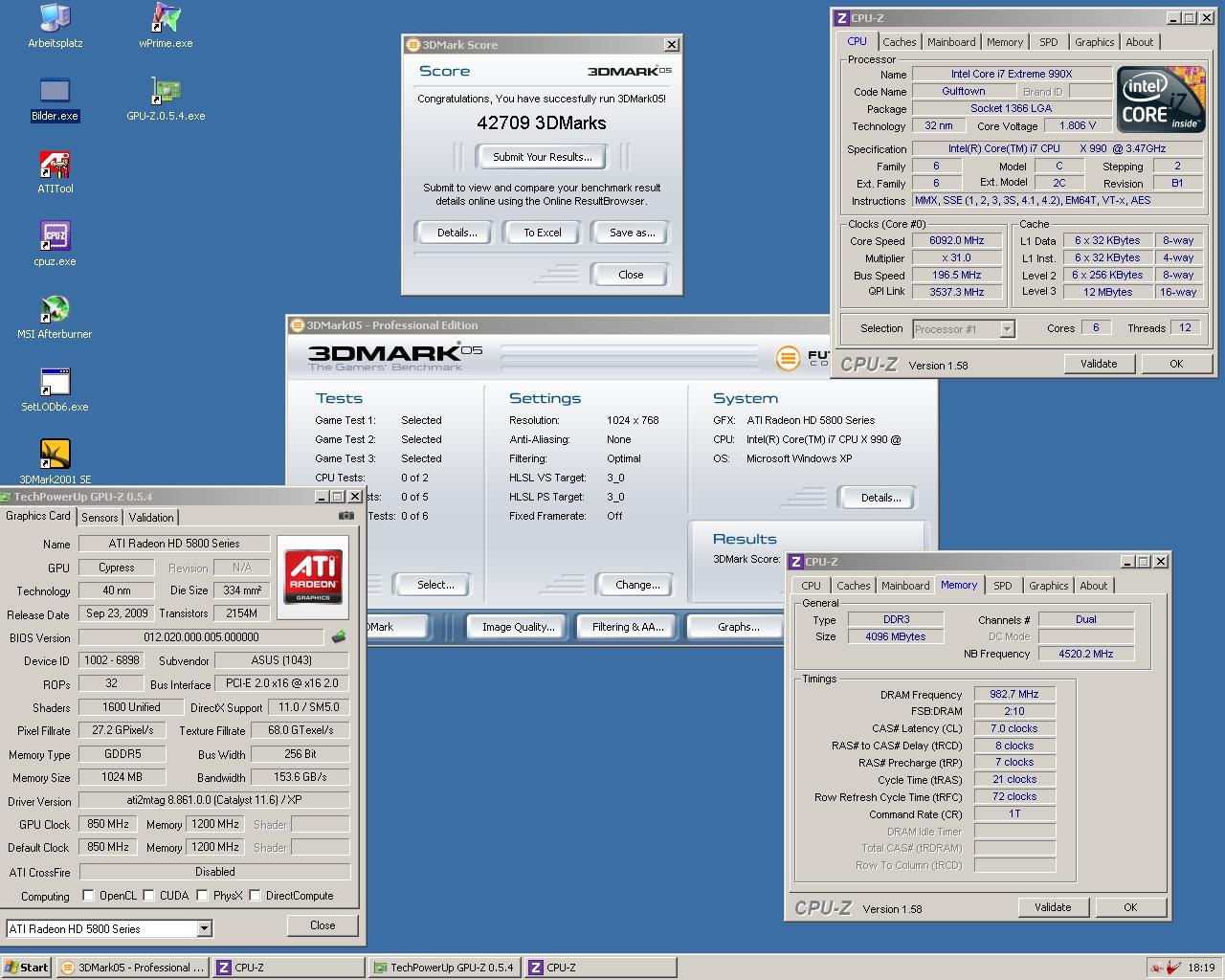Click the GPU-Z screenshot camera icon

coord(345,516)
